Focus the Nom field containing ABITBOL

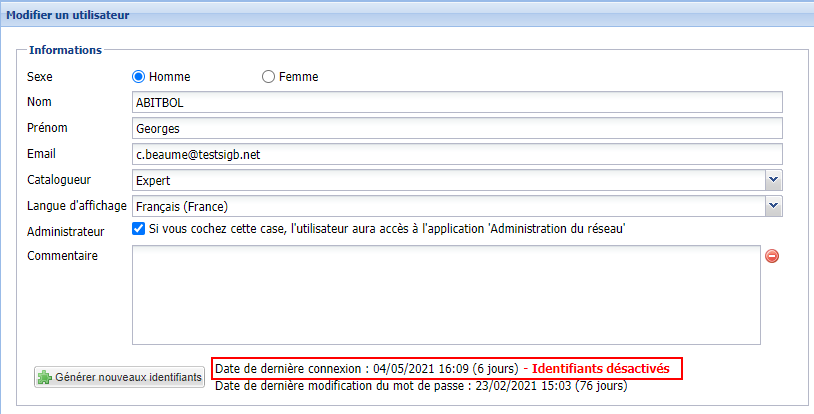(456, 103)
